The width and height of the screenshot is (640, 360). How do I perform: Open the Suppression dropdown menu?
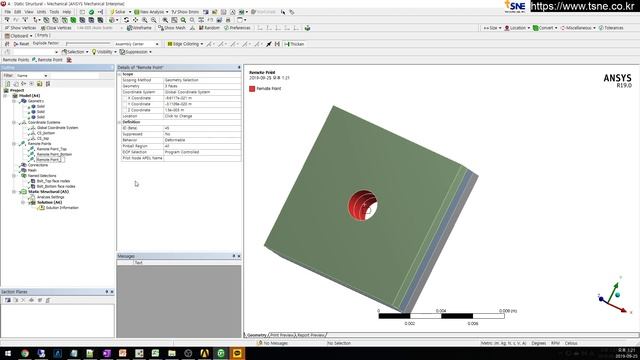[x=136, y=52]
